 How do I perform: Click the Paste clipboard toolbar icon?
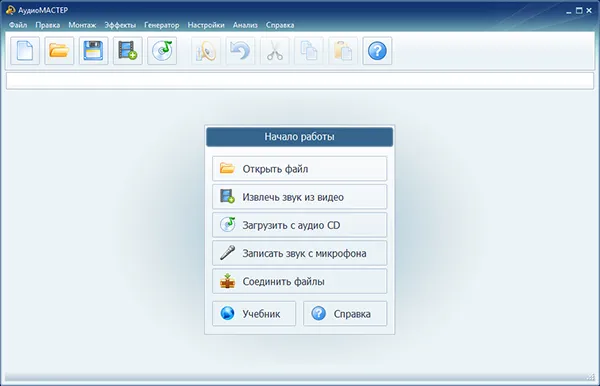pyautogui.click(x=343, y=51)
